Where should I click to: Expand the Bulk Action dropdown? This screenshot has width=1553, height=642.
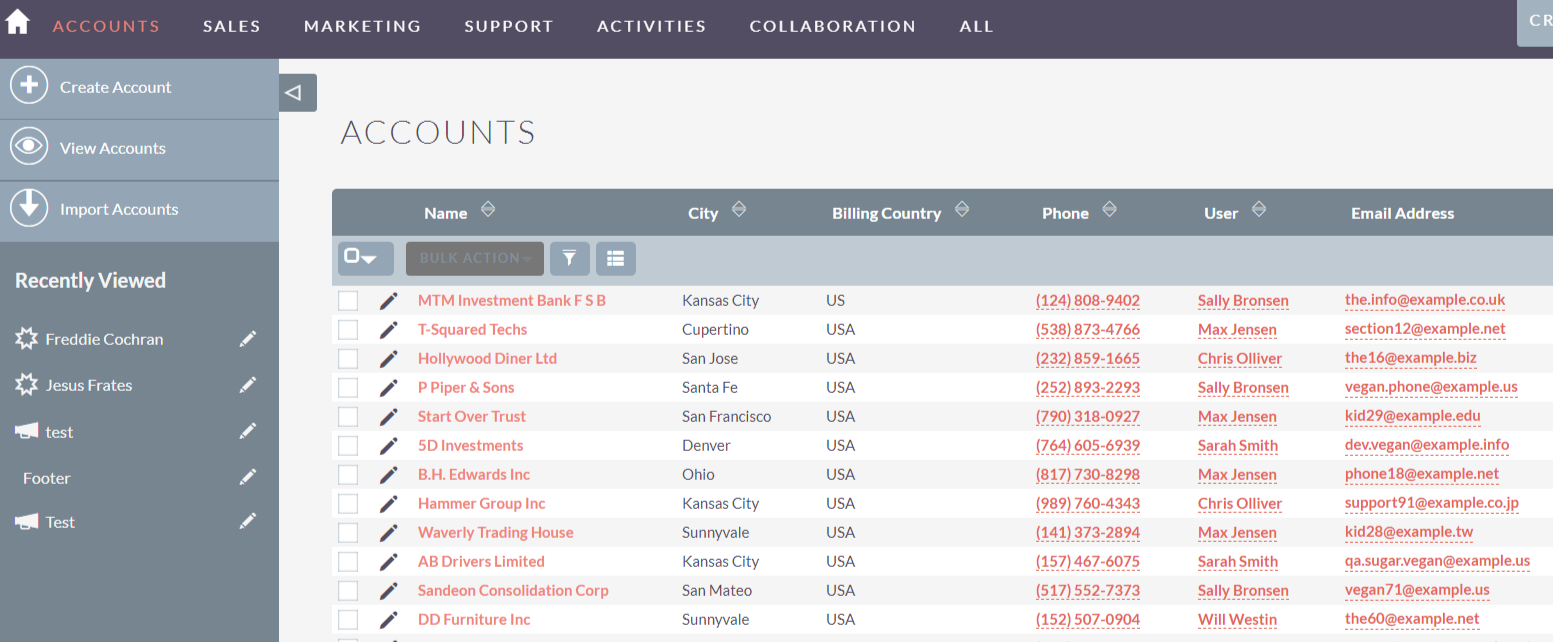(475, 258)
